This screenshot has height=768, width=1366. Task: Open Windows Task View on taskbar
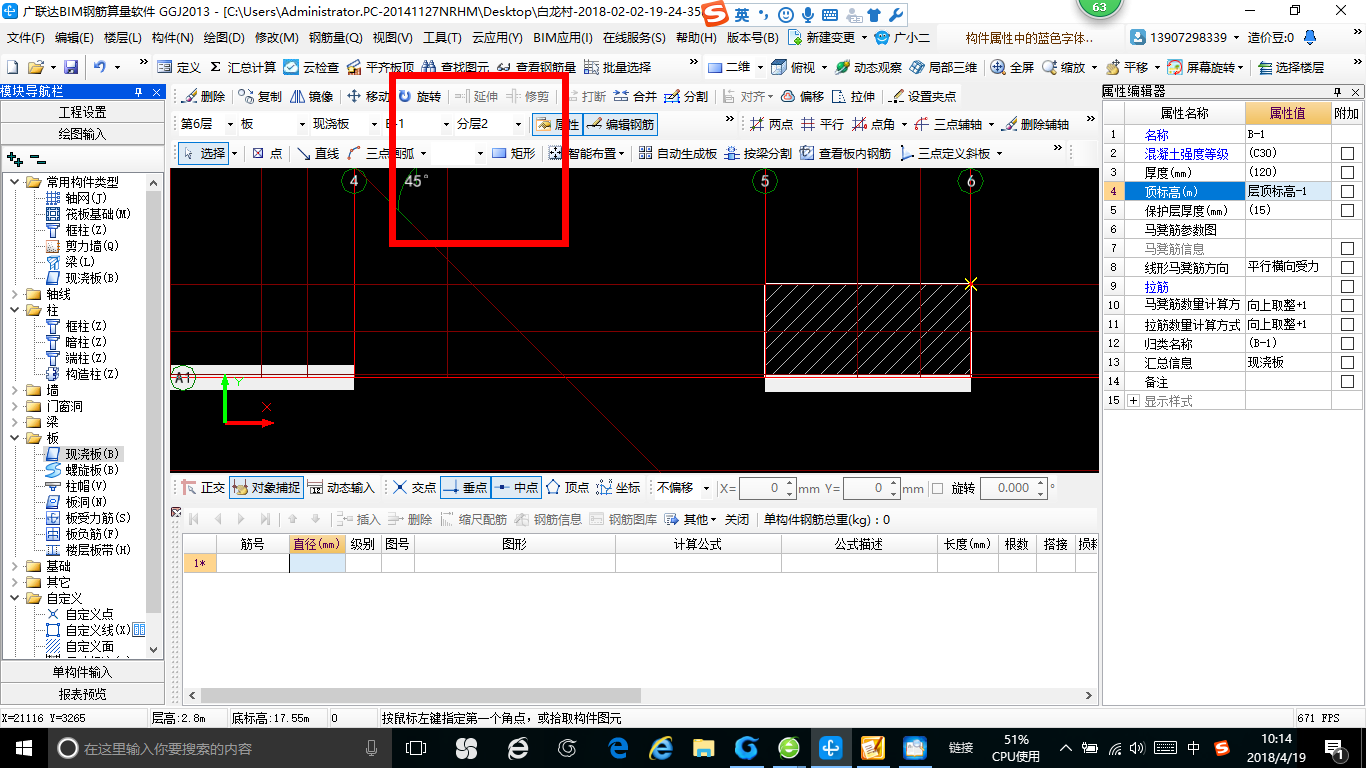tap(415, 747)
